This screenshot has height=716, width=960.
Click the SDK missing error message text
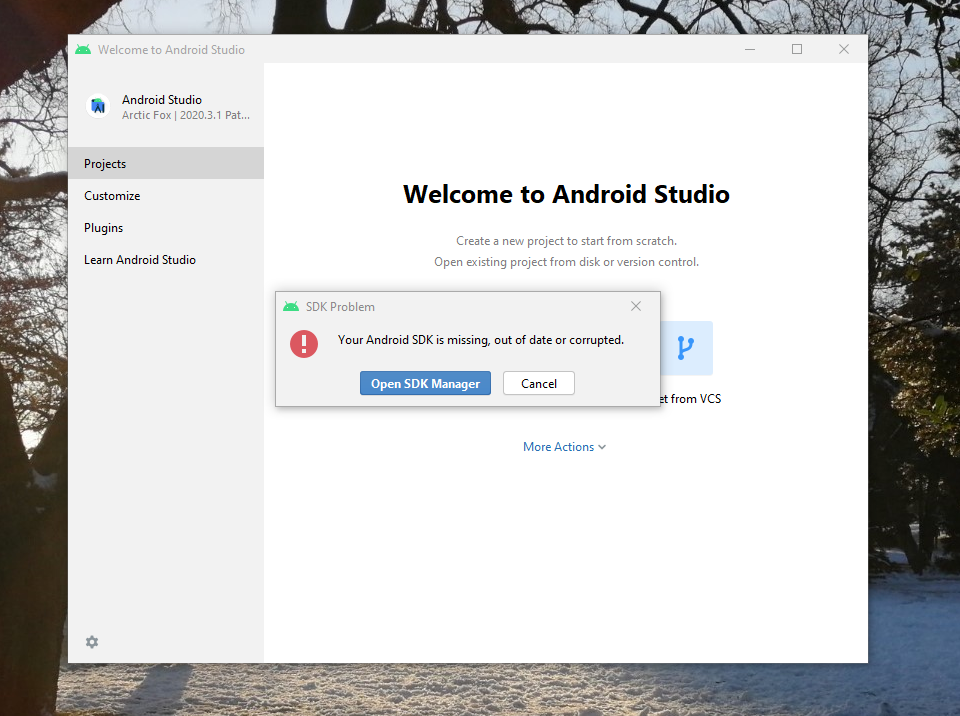(x=481, y=340)
